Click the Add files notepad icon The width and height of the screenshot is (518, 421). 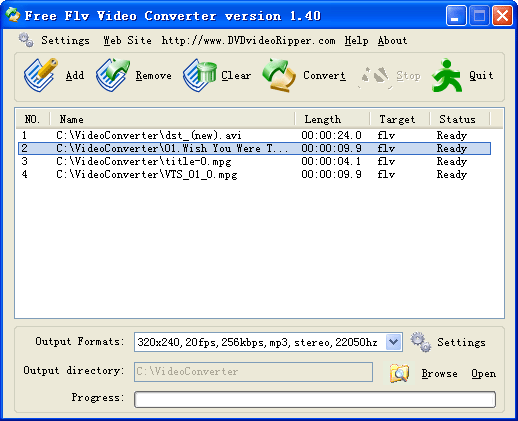point(41,75)
